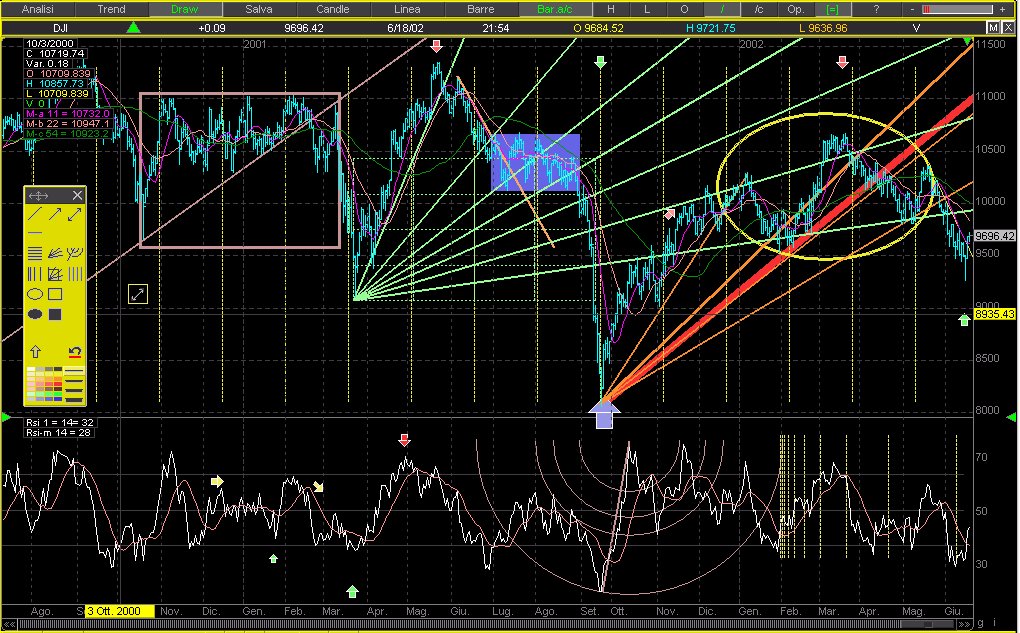Select the double-headed arrow tool
Screen dimensions: 1020x633
(74, 214)
